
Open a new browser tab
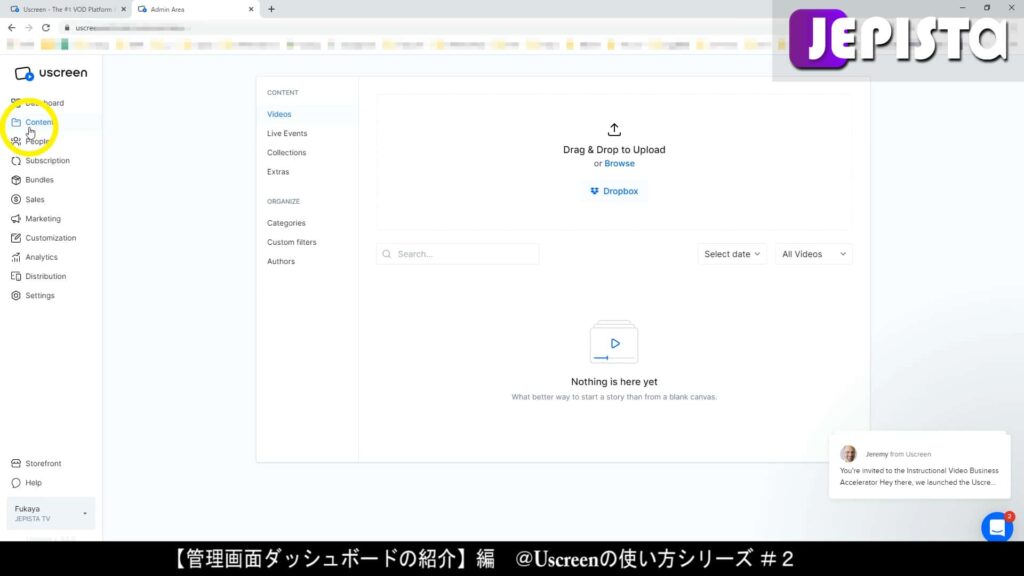271,9
